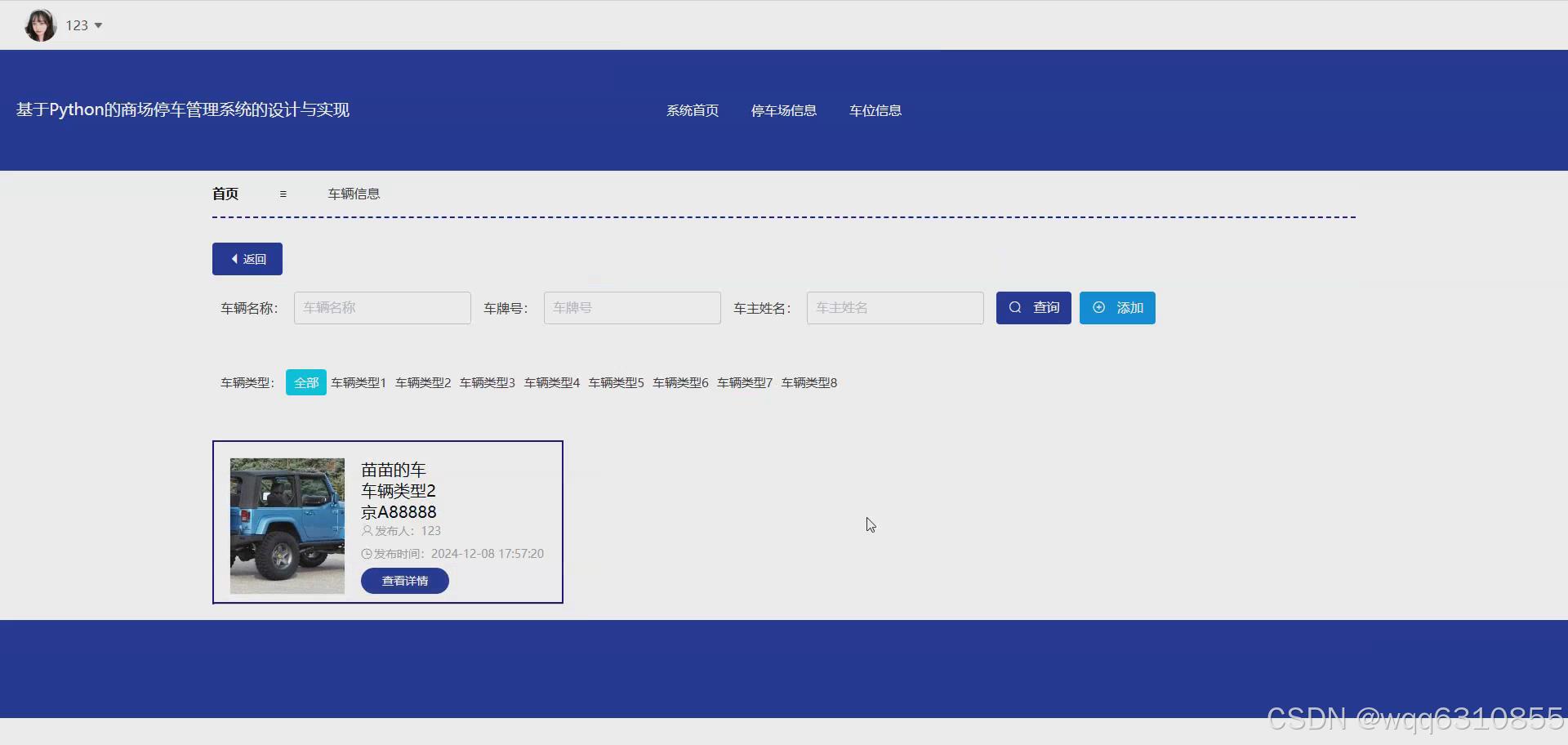This screenshot has width=1568, height=745.
Task: Click the back arrow icon in 返回 button
Action: tap(234, 258)
